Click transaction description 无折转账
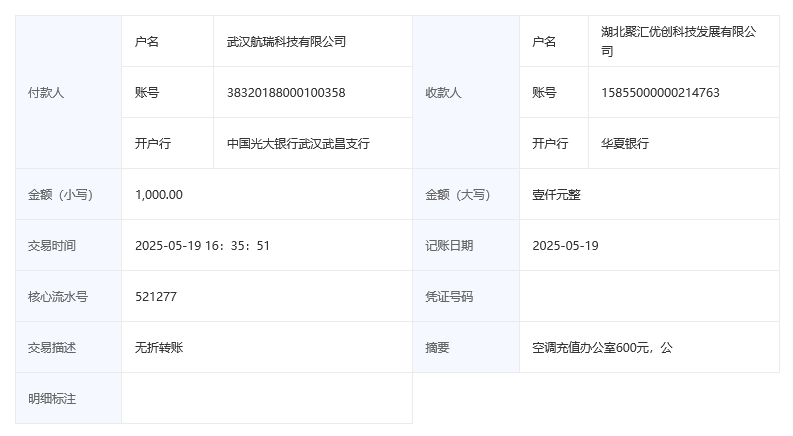The height and width of the screenshot is (436, 793). (x=159, y=348)
